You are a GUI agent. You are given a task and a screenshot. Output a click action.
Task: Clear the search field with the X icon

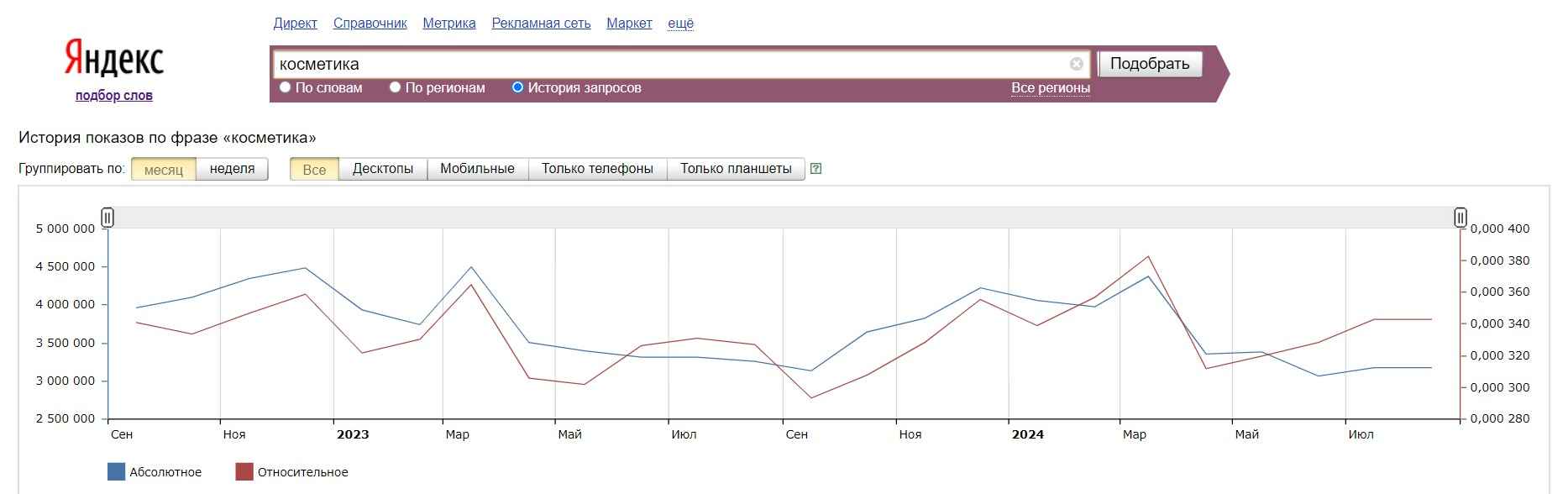1076,64
